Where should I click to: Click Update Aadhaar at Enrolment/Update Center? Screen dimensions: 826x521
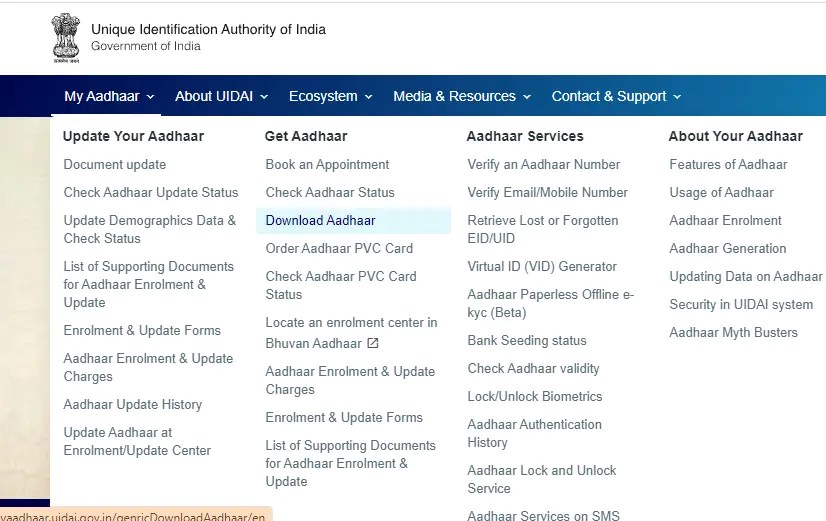[137, 441]
